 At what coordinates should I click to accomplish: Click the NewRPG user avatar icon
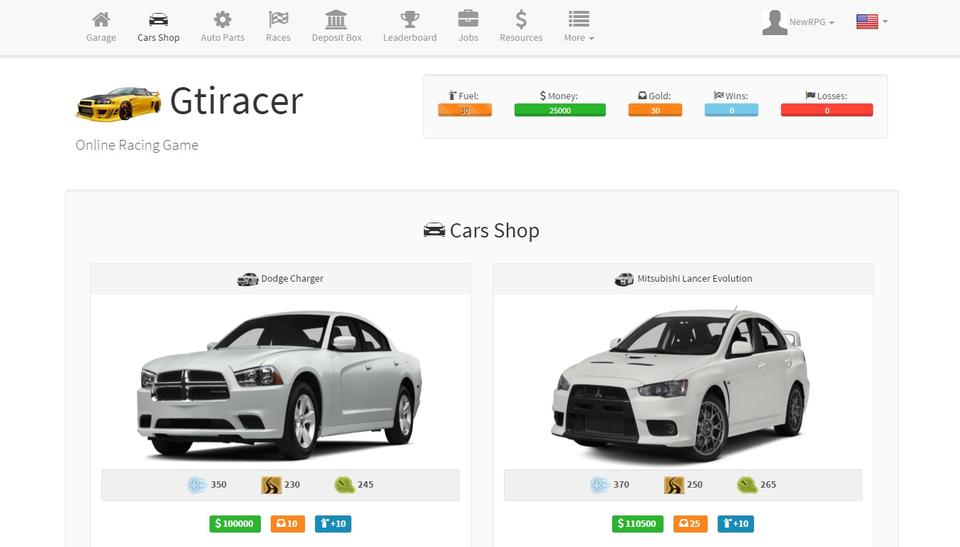(x=774, y=23)
